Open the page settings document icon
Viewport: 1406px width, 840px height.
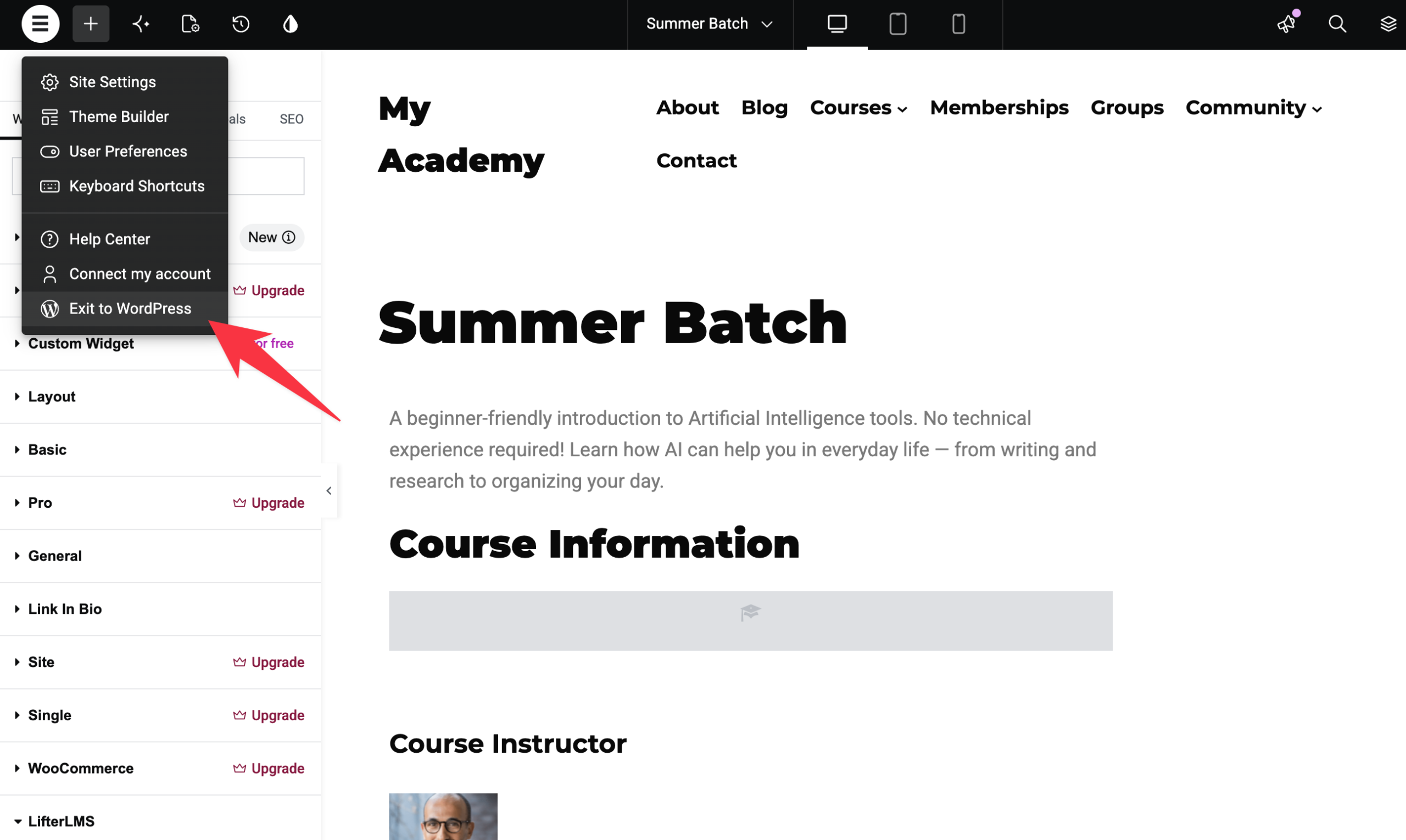click(x=190, y=24)
